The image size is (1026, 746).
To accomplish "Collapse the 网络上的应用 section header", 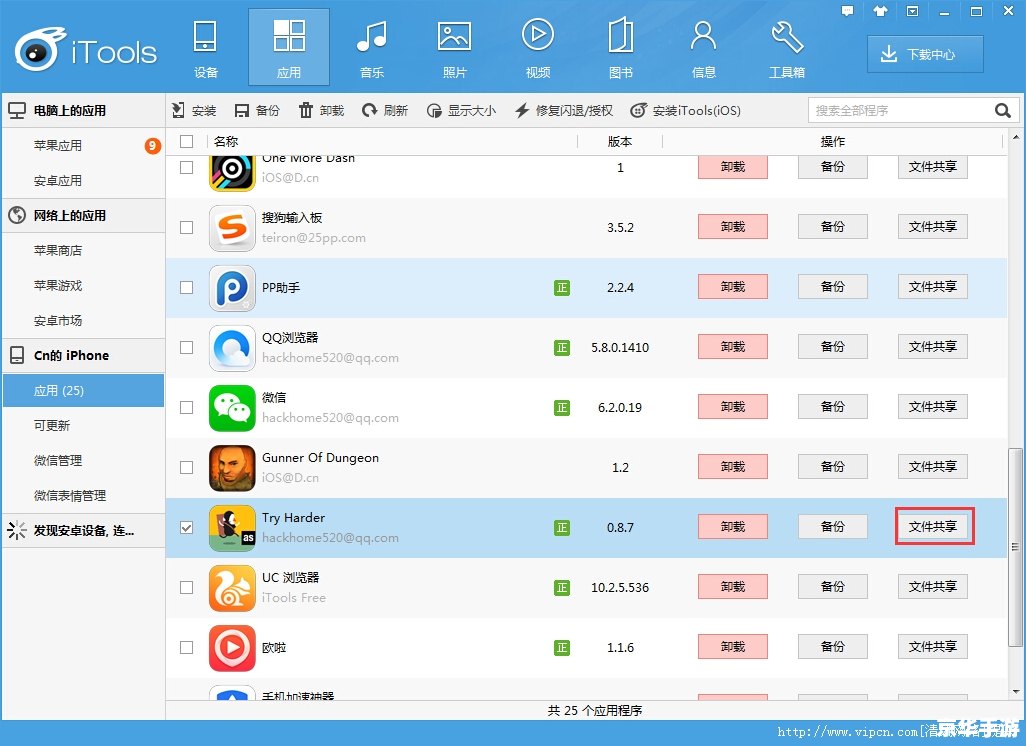I will (83, 215).
